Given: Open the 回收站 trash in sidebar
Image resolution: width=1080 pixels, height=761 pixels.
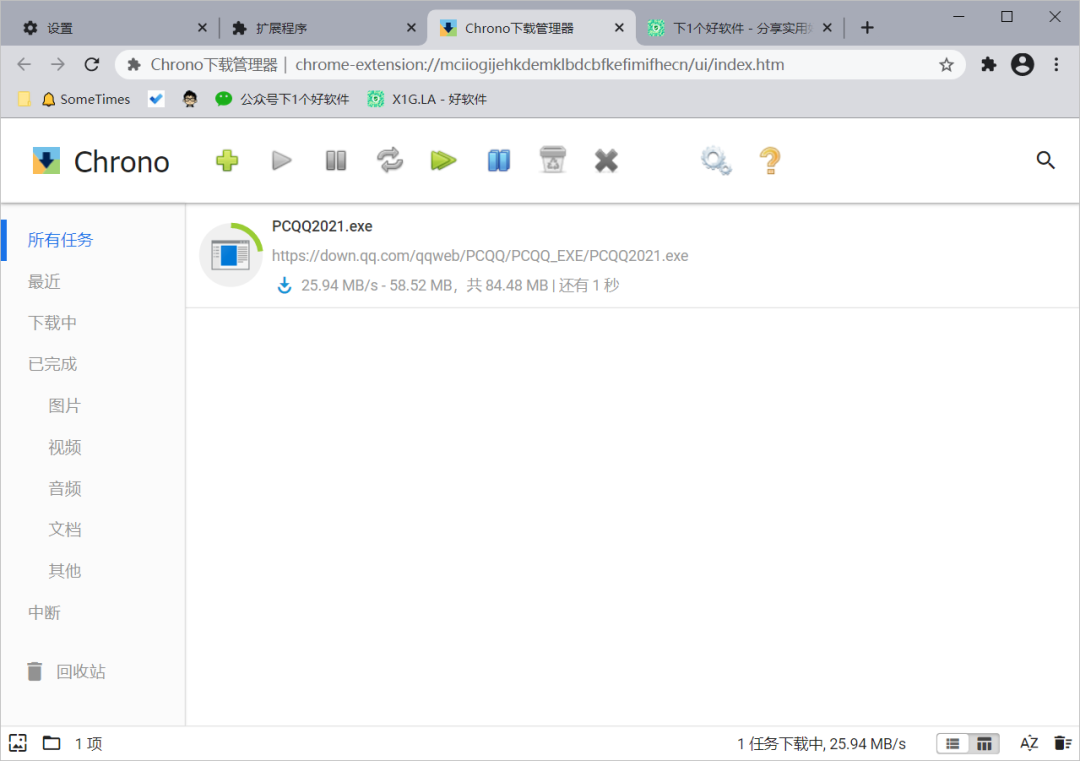Looking at the screenshot, I should tap(66, 671).
